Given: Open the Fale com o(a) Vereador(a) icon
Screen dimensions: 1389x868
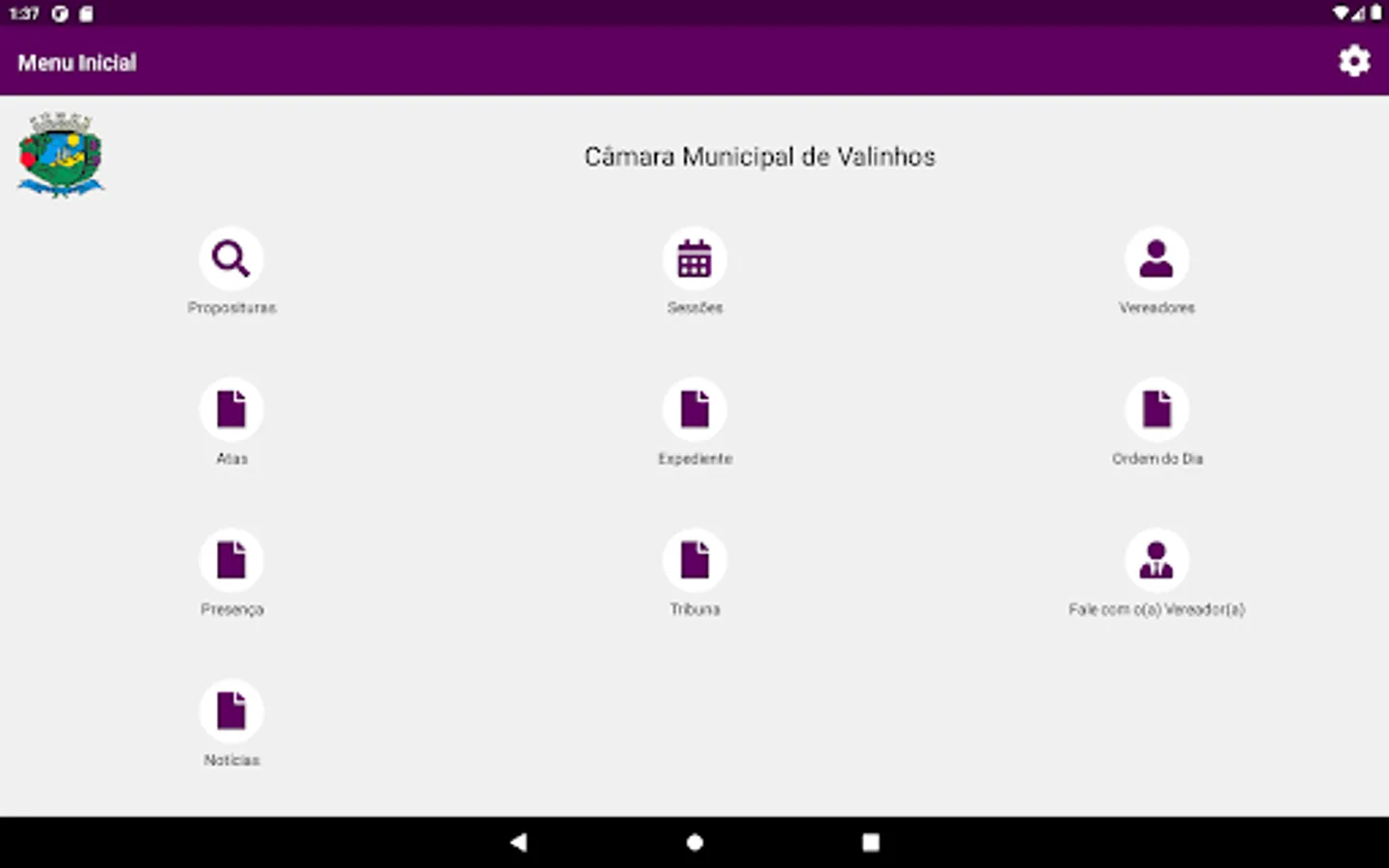Looking at the screenshot, I should pyautogui.click(x=1157, y=560).
